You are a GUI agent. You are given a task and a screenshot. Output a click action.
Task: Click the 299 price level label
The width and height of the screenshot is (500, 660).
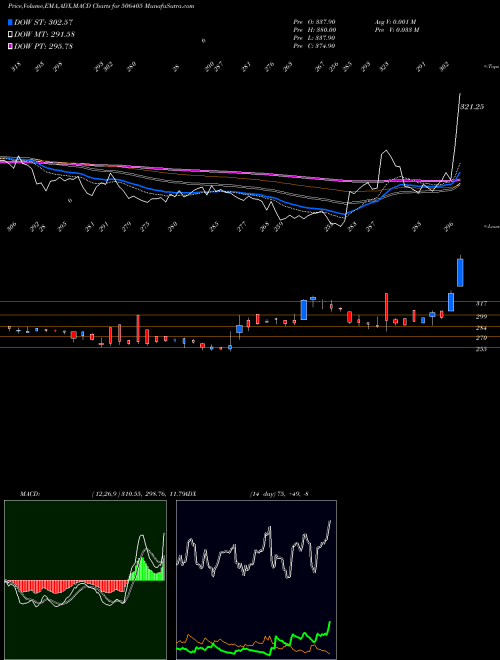[481, 317]
